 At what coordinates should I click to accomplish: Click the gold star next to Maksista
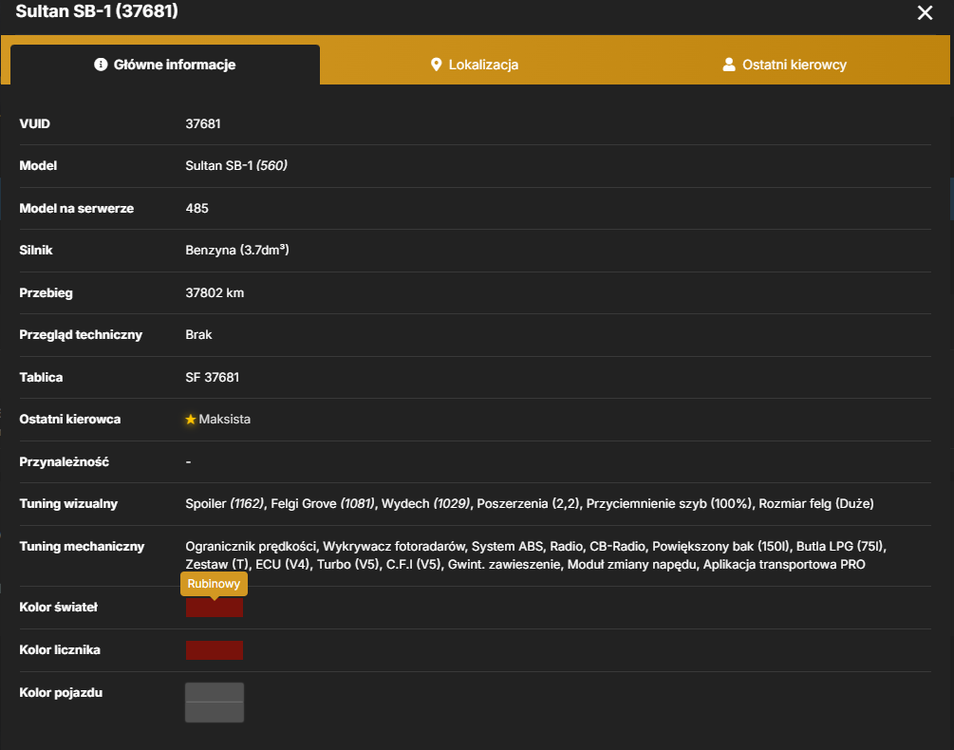[x=190, y=419]
